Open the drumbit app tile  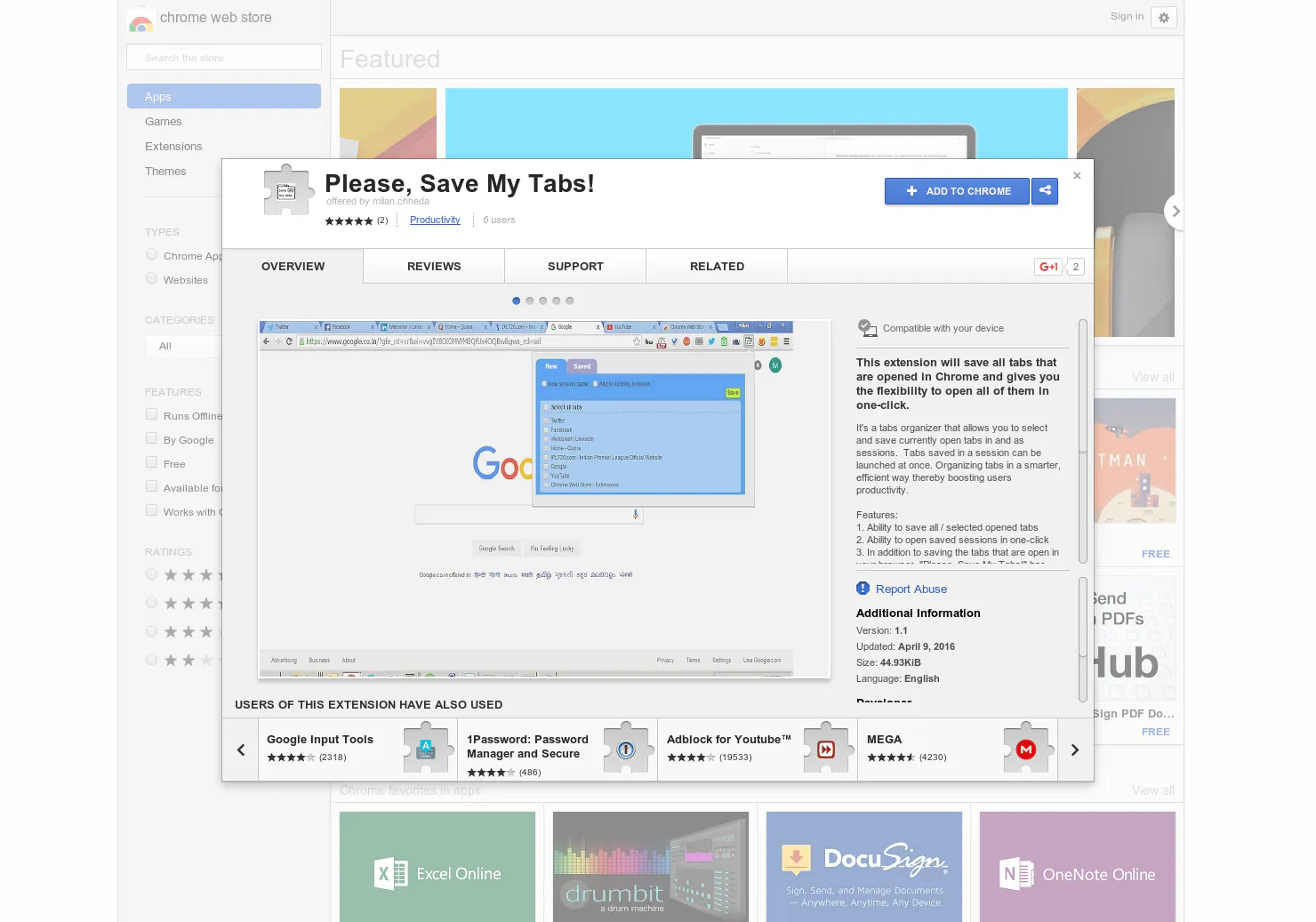point(651,867)
